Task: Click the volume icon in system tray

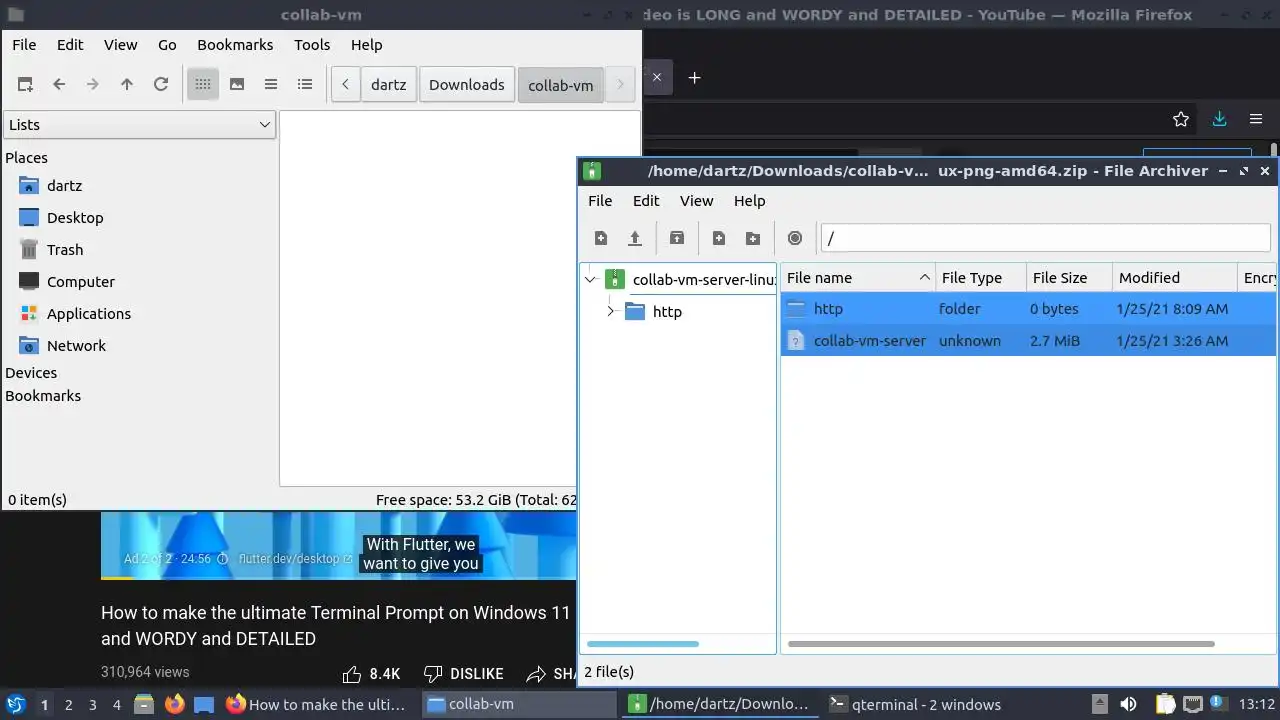Action: tap(1128, 704)
